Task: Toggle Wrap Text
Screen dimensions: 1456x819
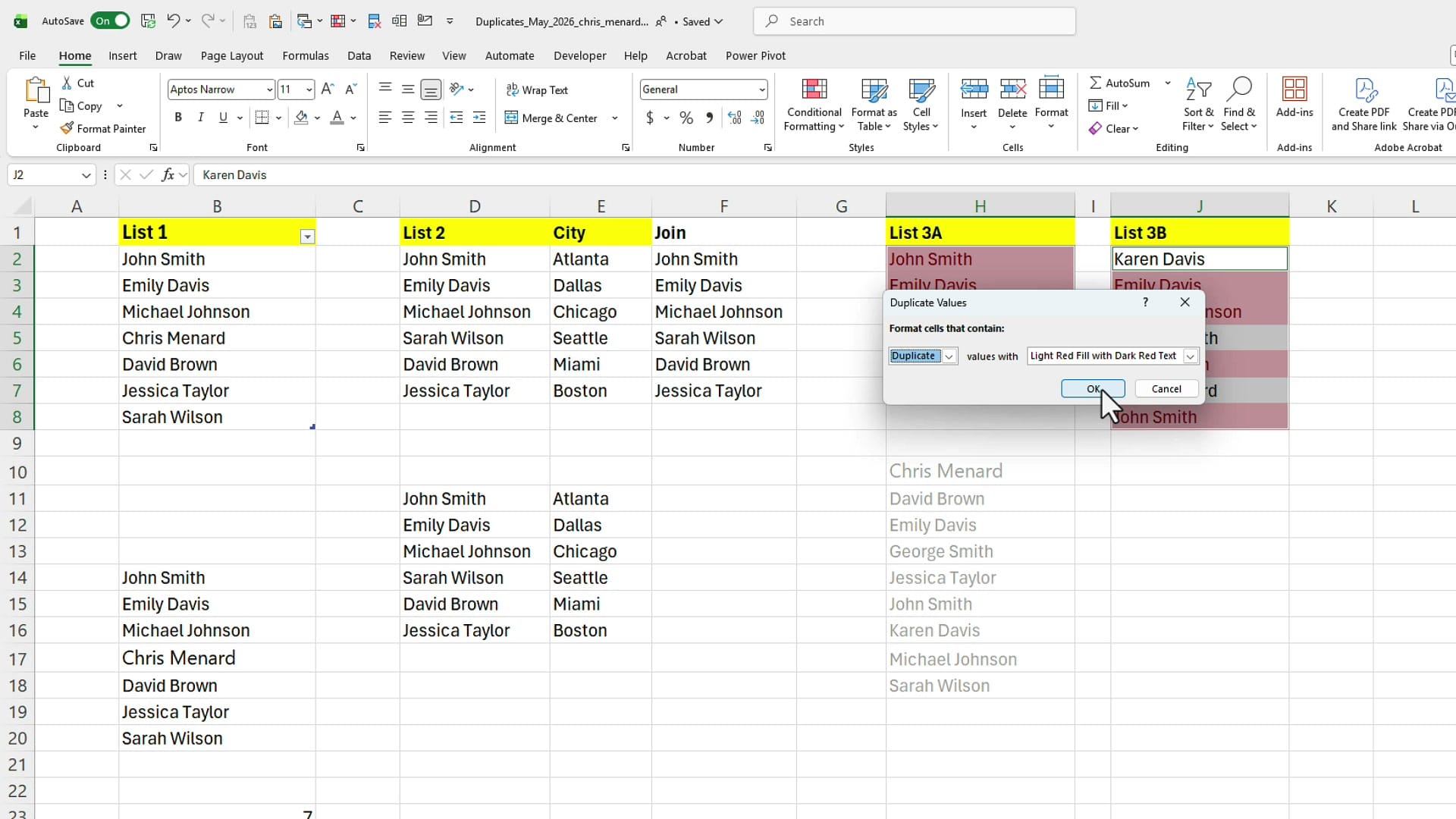Action: [x=537, y=90]
